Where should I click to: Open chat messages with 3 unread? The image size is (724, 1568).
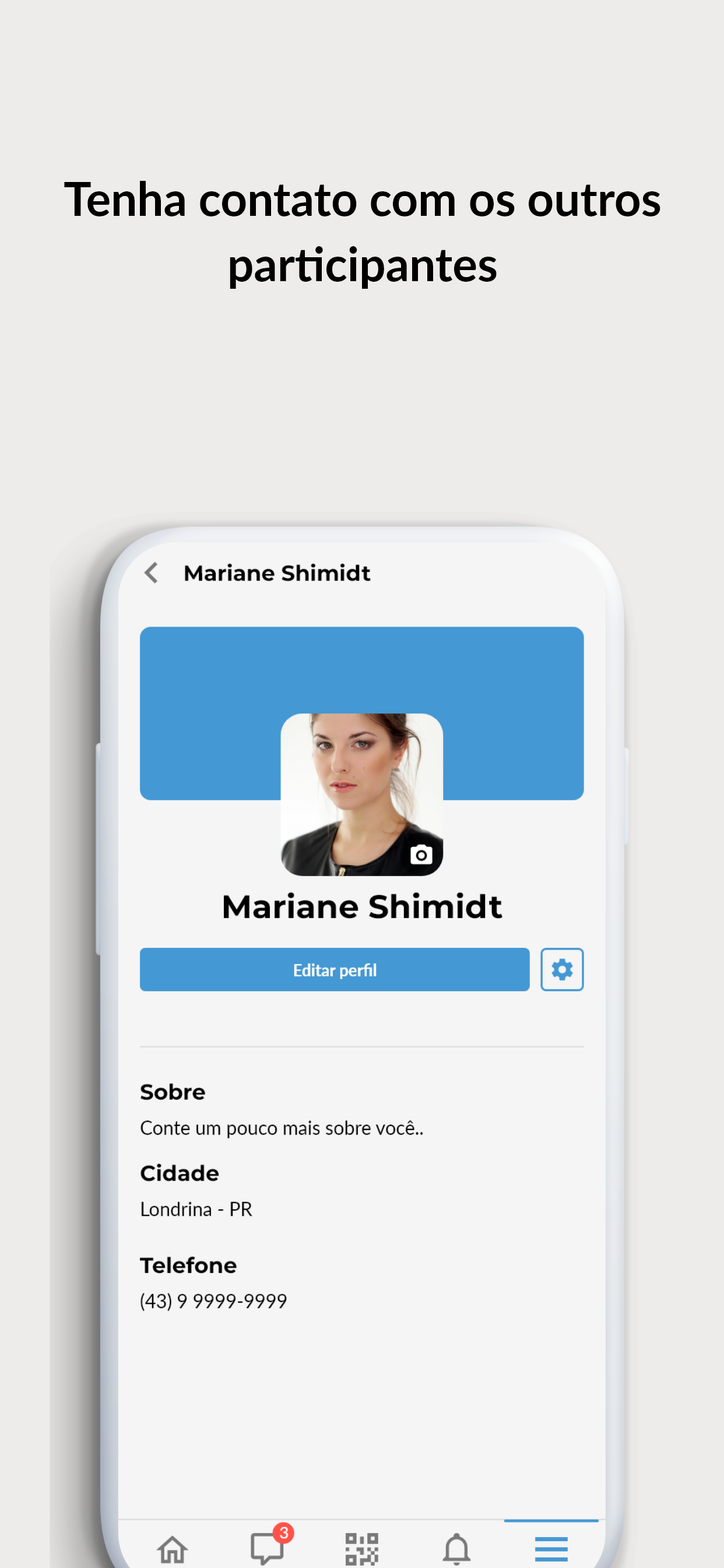[x=267, y=1549]
